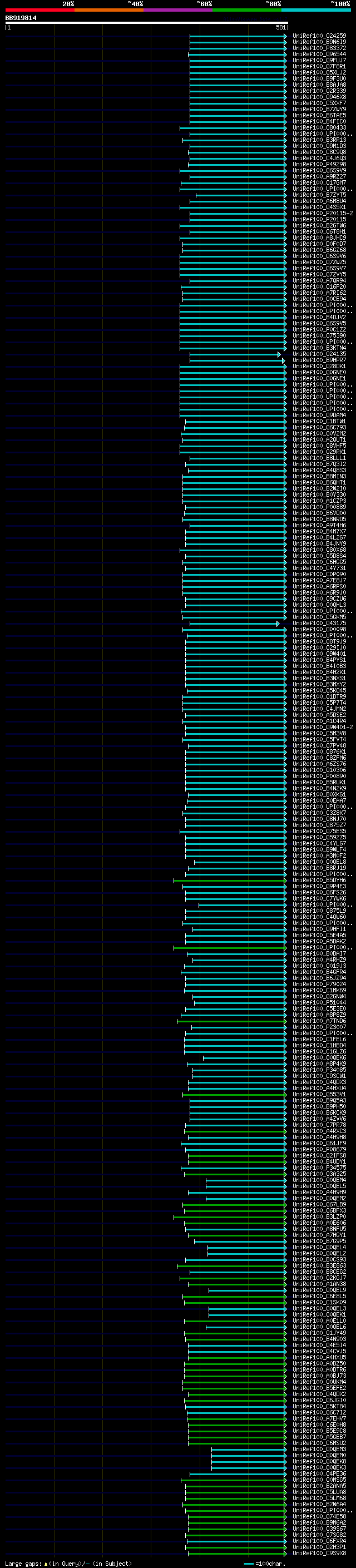Select the UniRef100_C5KT84 label
The height and width of the screenshot is (1568, 356).
click(319, 1407)
